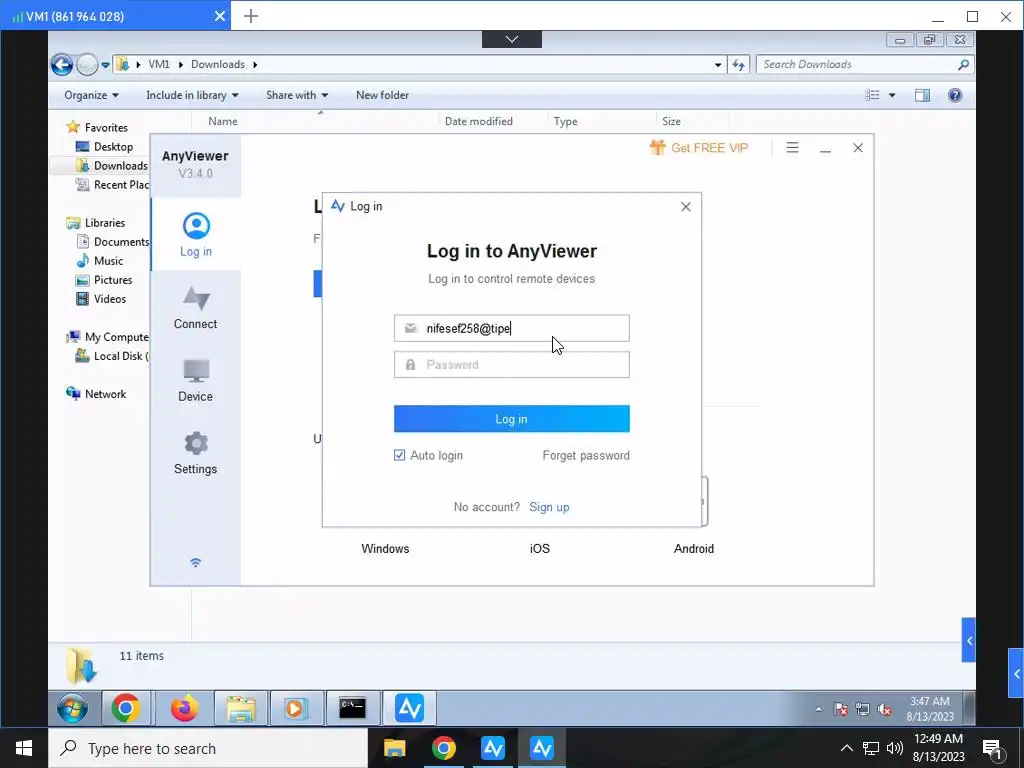The height and width of the screenshot is (768, 1024).
Task: Select Downloads under Favorites
Action: [x=112, y=166]
